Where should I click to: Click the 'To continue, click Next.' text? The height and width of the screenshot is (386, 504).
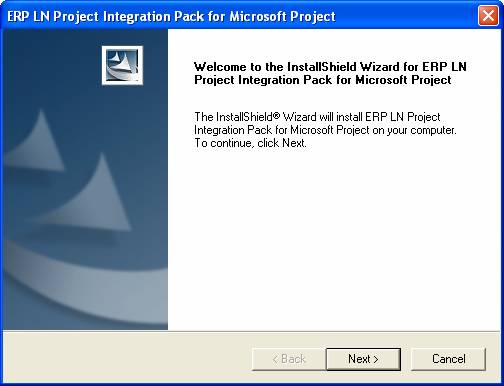[x=250, y=143]
